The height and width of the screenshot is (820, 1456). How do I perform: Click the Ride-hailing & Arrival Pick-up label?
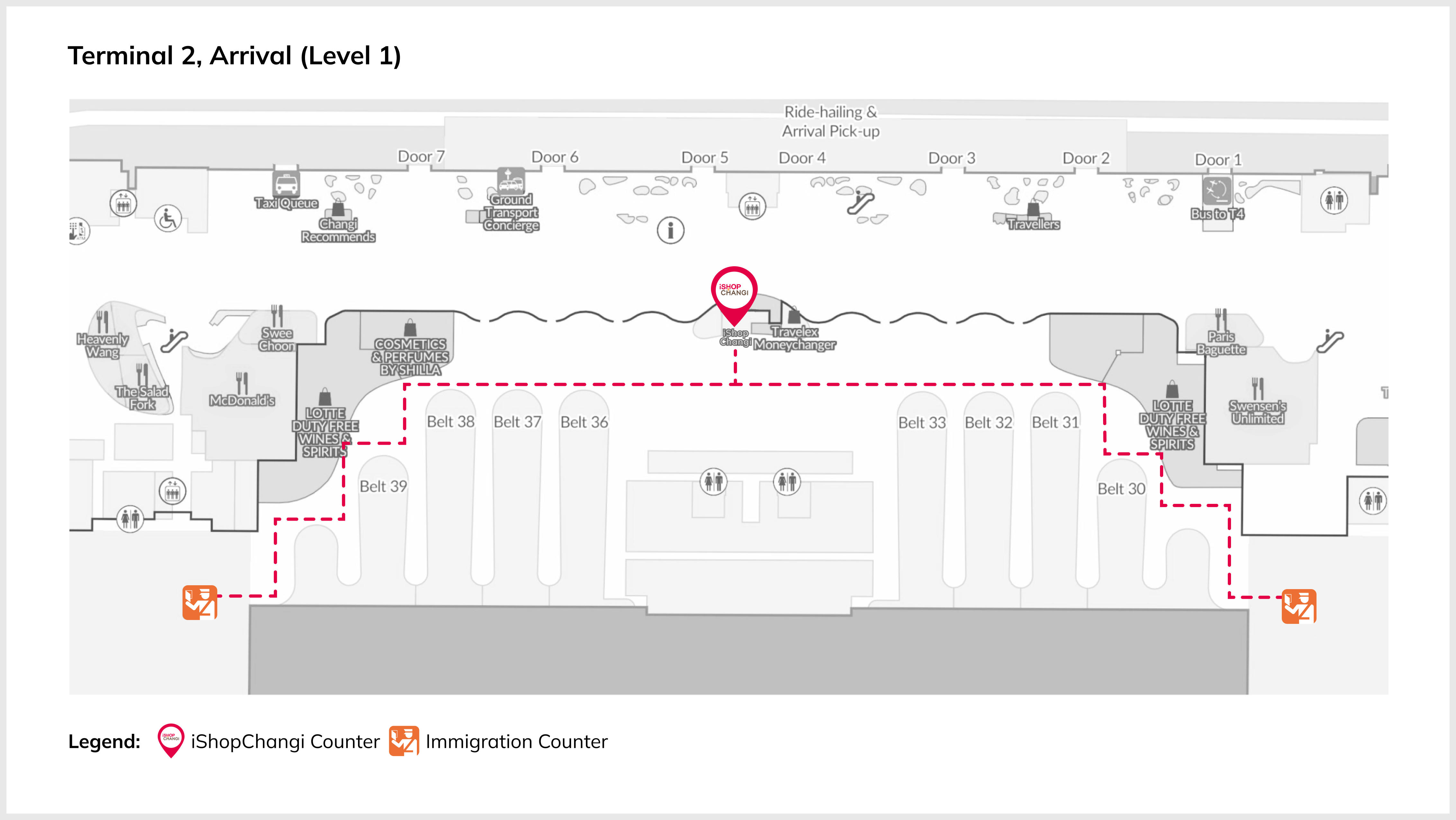tap(830, 122)
